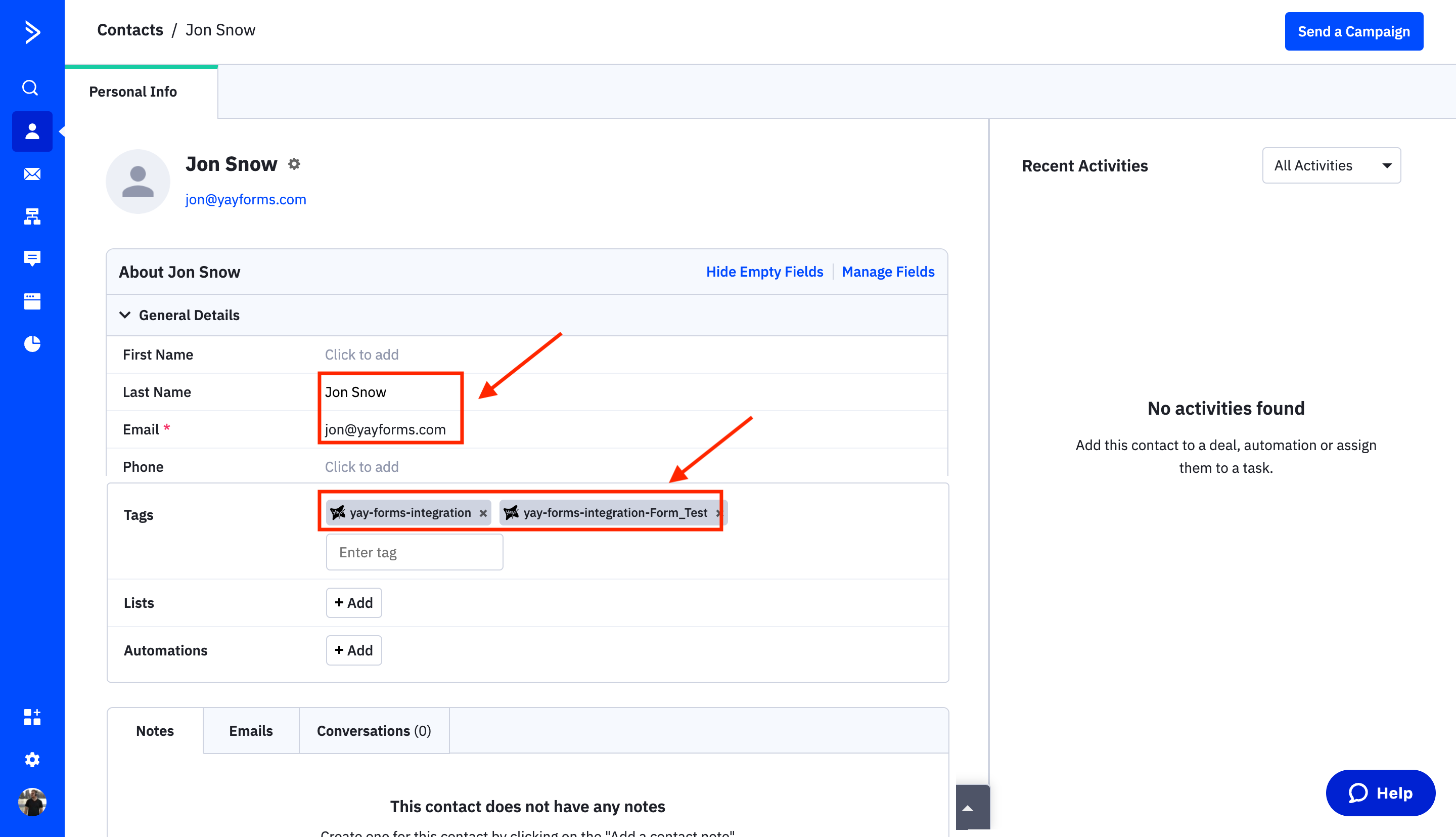Select the Personal Info tab
1456x837 pixels.
click(x=133, y=92)
